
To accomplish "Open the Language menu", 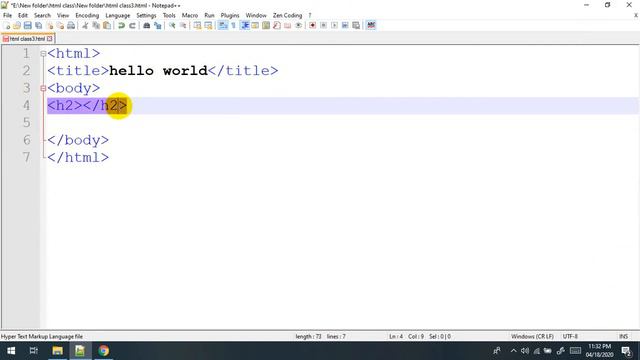I will [x=118, y=15].
